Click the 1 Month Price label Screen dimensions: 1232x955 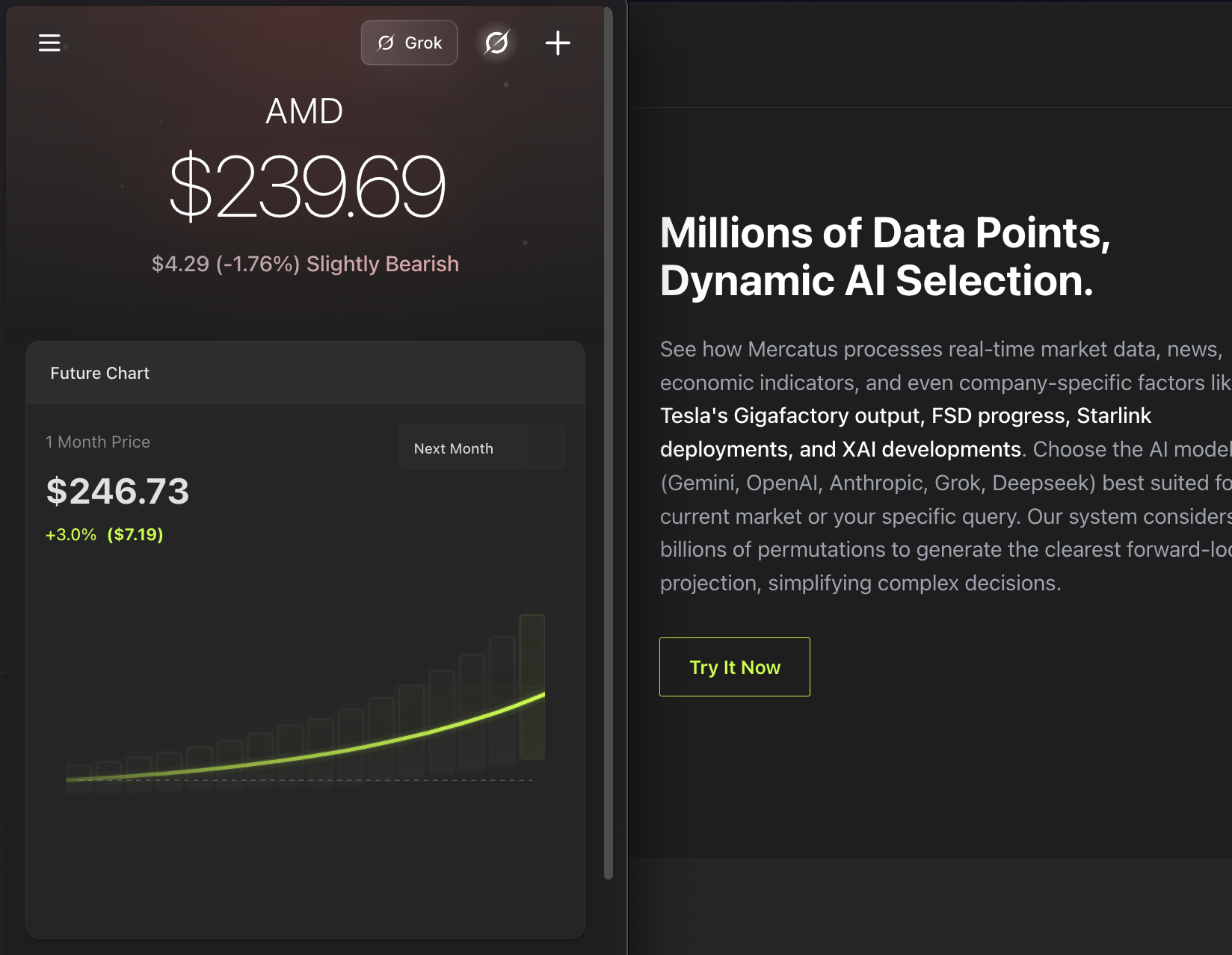point(98,442)
